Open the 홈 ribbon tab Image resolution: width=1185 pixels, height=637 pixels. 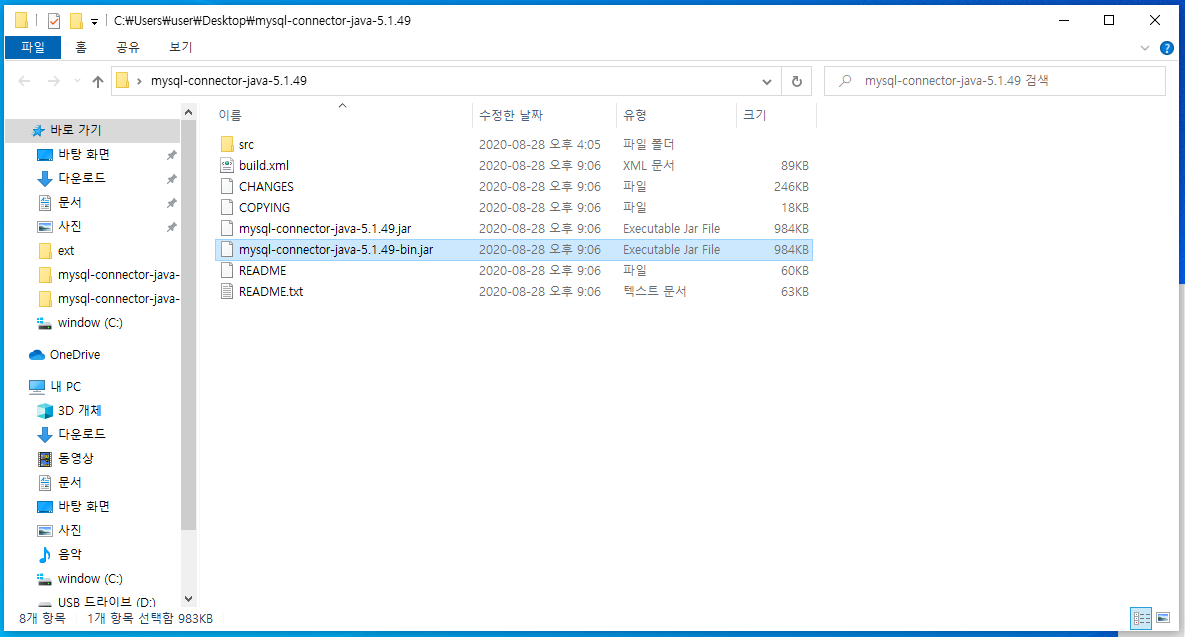81,48
